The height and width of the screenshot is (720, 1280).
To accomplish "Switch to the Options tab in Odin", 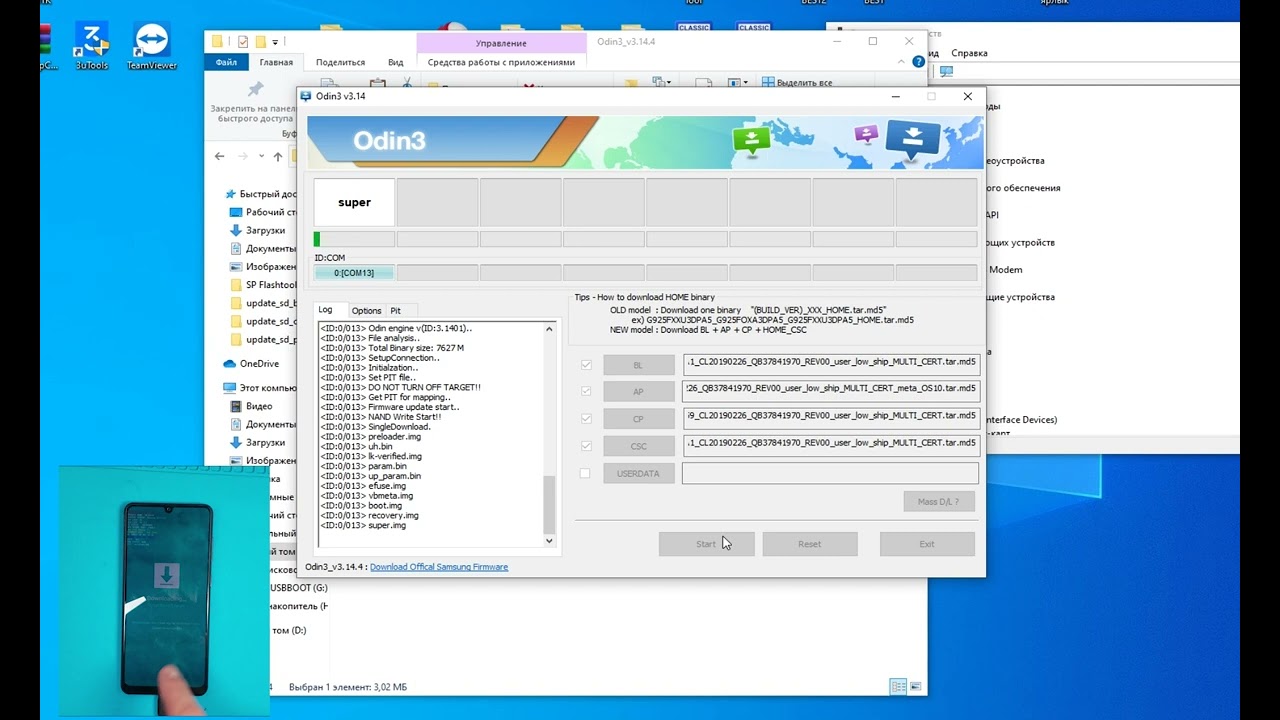I will tap(366, 311).
